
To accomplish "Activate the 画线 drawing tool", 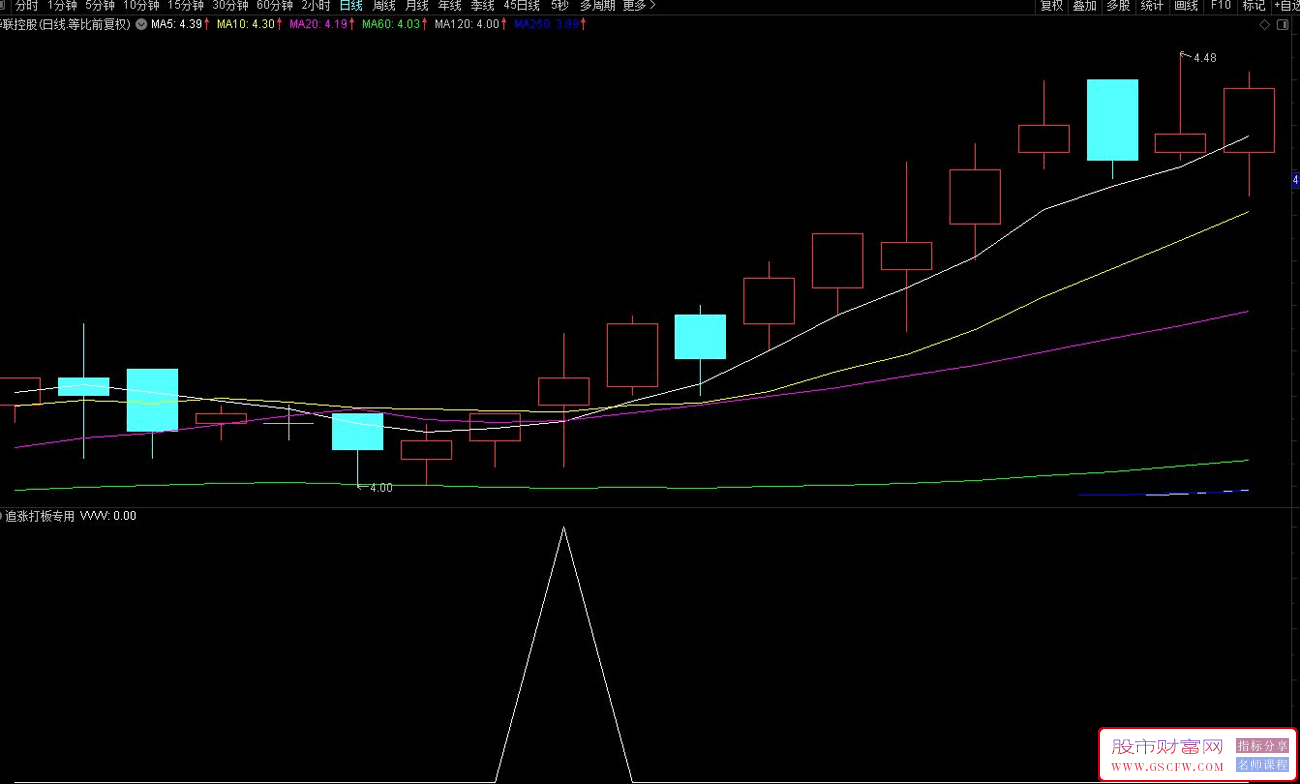I will point(1186,6).
